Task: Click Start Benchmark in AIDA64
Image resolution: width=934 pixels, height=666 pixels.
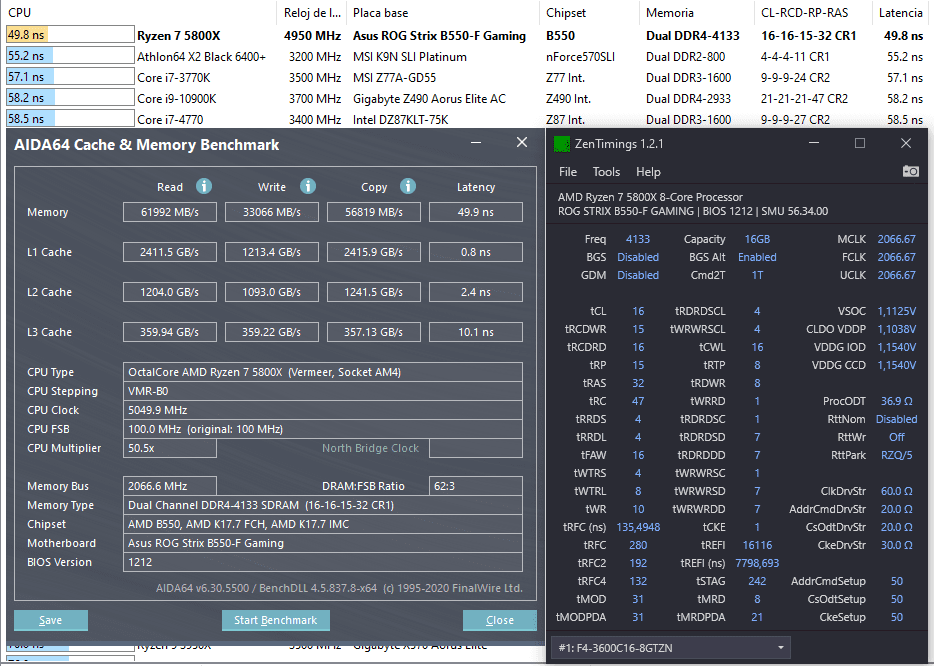Action: (275, 620)
